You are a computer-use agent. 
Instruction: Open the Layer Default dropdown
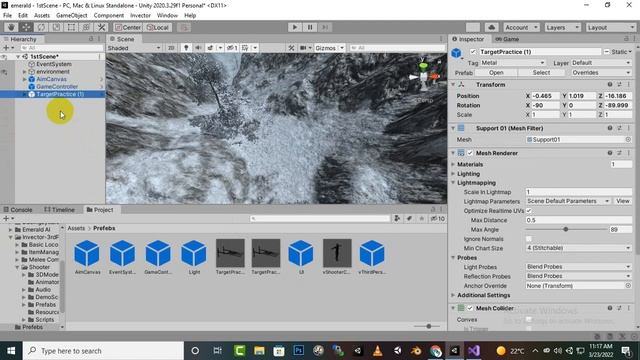(x=601, y=63)
